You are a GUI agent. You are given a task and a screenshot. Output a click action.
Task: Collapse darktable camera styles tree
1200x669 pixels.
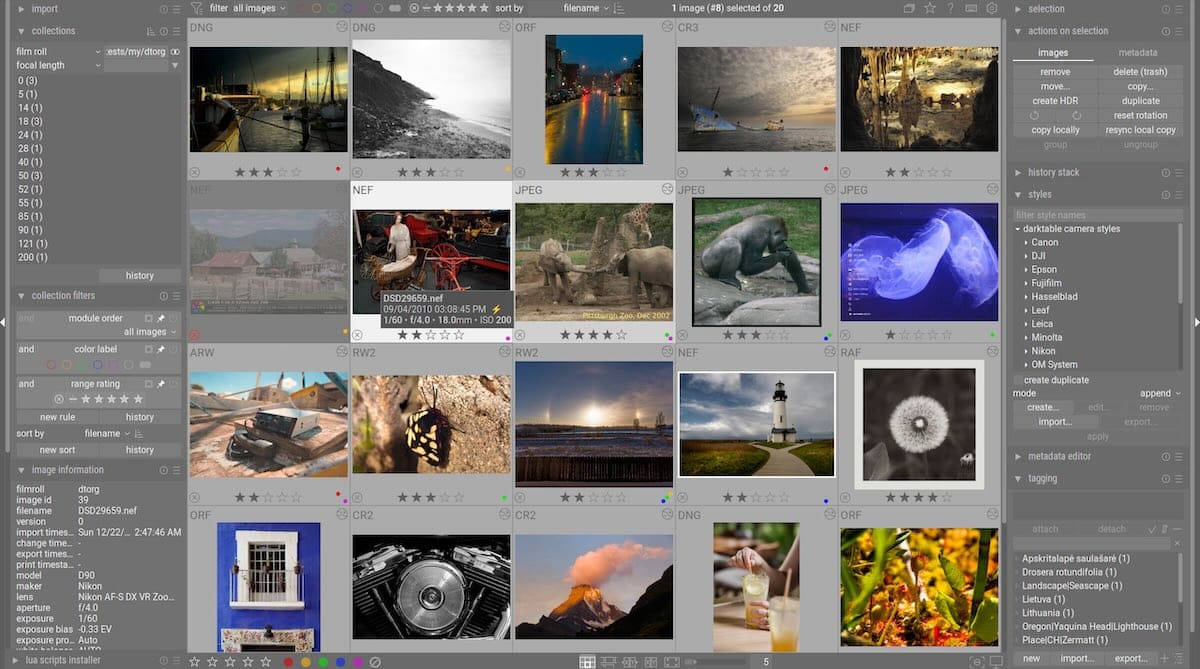[1018, 229]
